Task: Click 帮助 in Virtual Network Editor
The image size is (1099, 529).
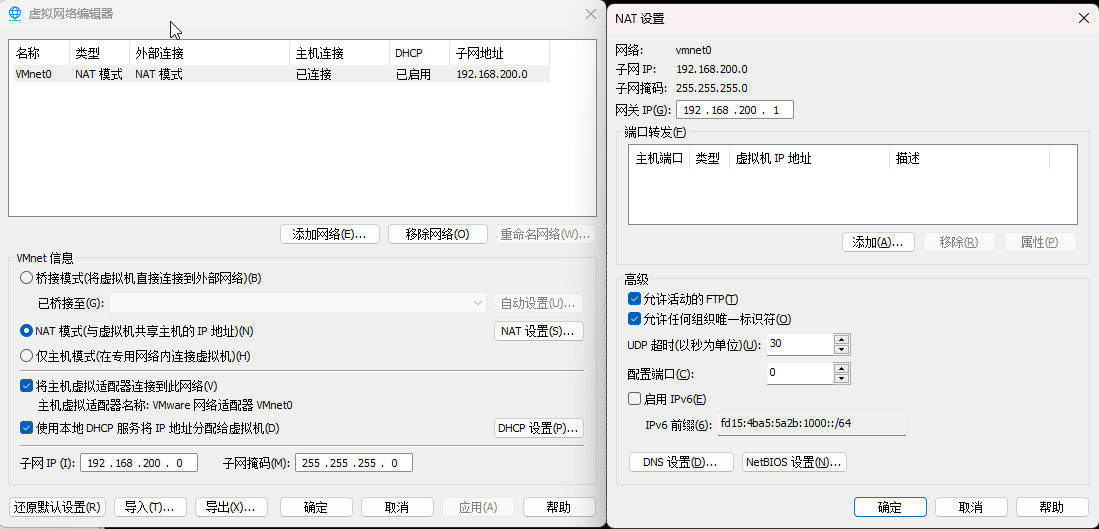Action: (559, 507)
